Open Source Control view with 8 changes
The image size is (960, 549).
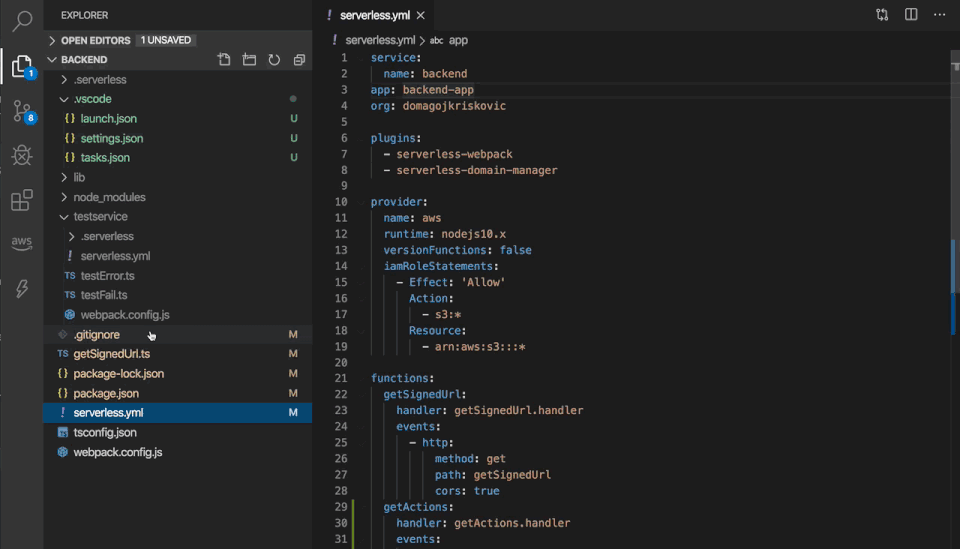[23, 111]
